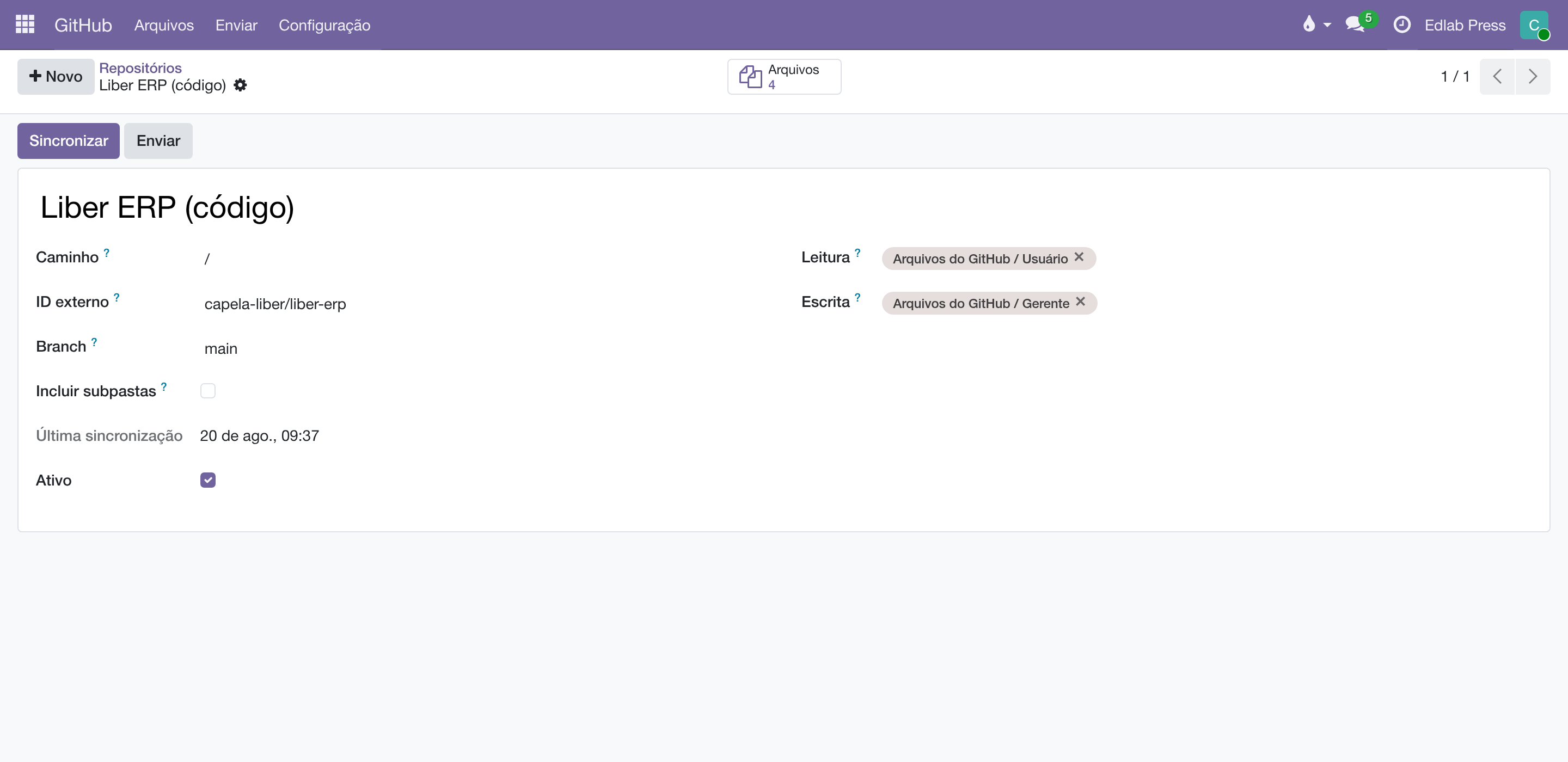This screenshot has height=762, width=1568.
Task: Open the Enviar menu in navbar
Action: coord(236,25)
